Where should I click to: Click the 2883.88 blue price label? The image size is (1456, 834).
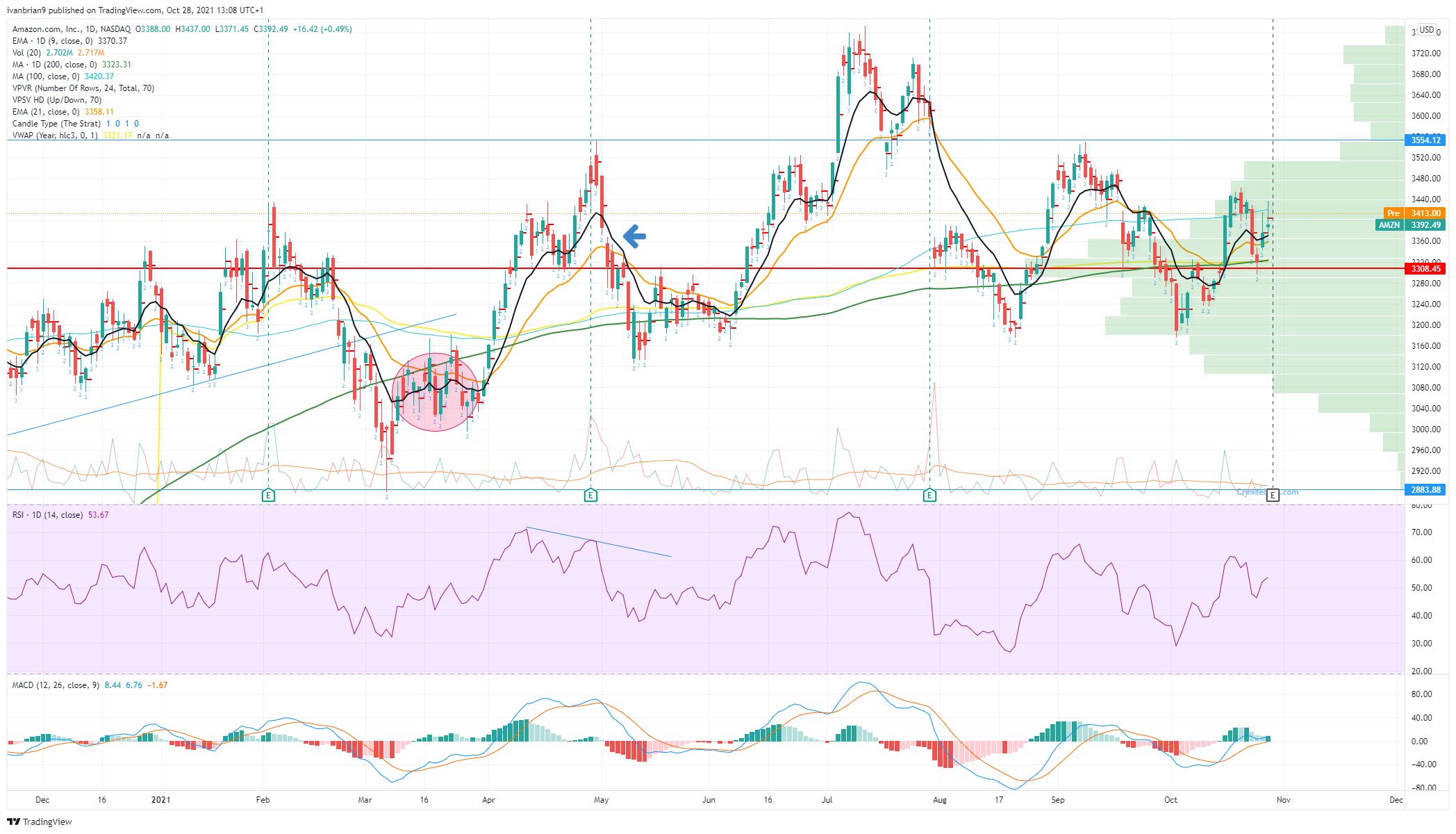1424,490
